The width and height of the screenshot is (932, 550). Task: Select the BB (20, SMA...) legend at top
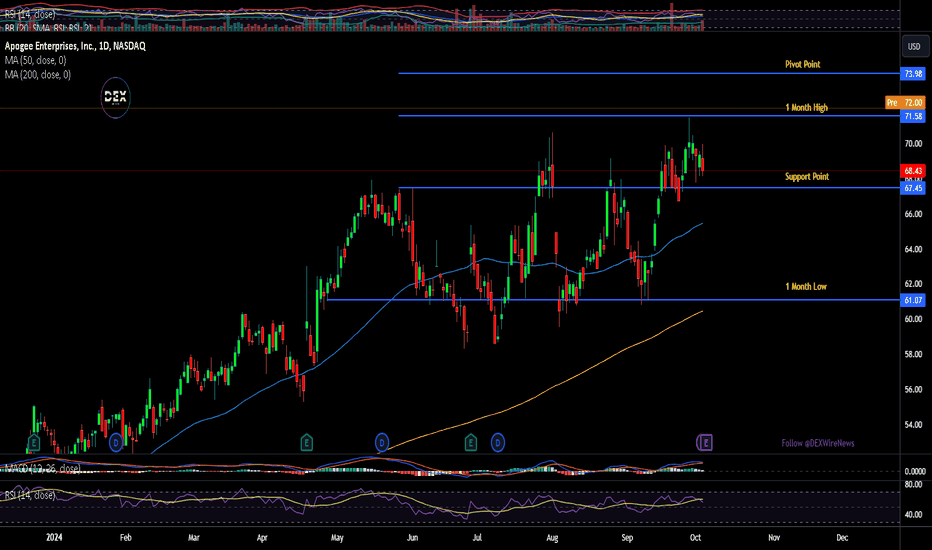tap(48, 27)
